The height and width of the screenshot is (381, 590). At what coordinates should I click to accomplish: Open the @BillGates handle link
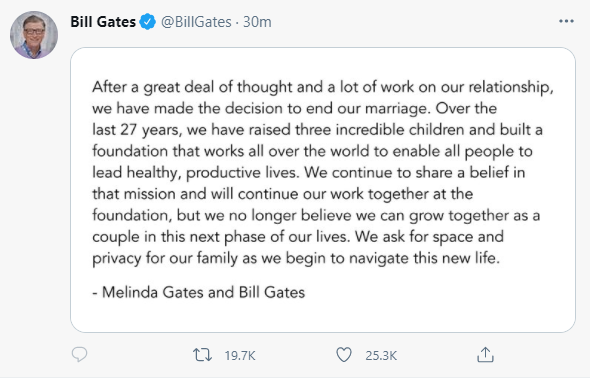tap(196, 22)
